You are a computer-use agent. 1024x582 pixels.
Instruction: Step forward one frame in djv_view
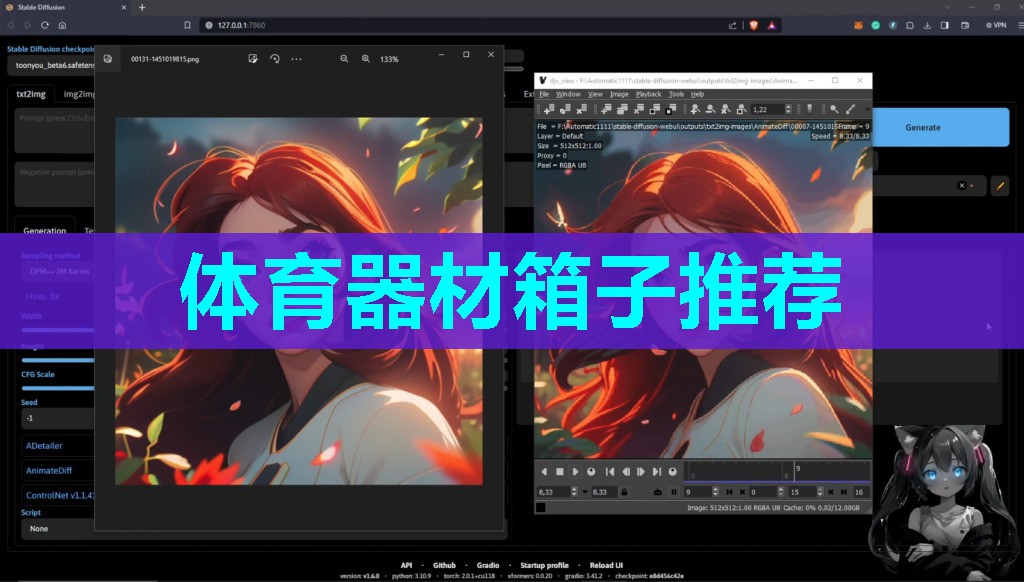pyautogui.click(x=641, y=472)
